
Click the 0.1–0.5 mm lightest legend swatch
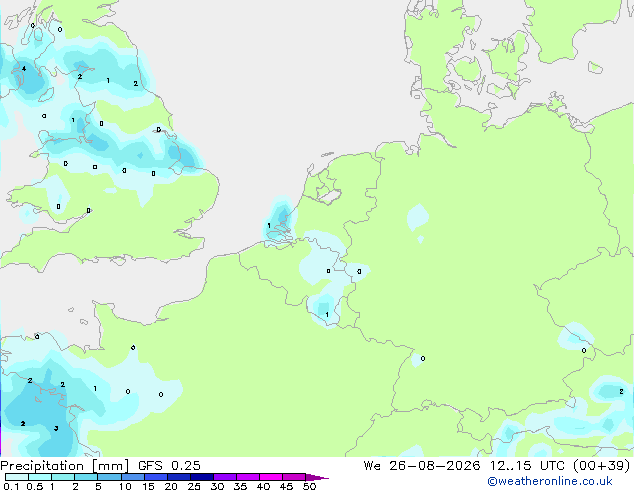[17, 477]
